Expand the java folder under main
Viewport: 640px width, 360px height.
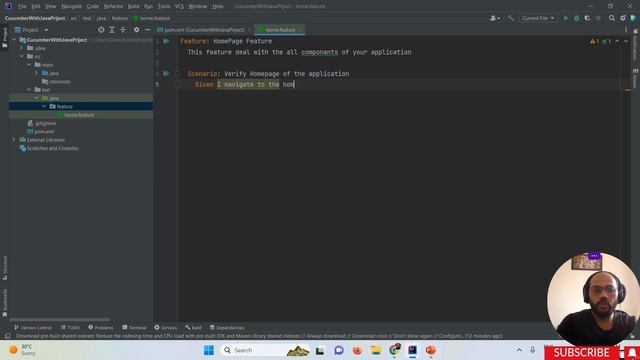coord(36,73)
